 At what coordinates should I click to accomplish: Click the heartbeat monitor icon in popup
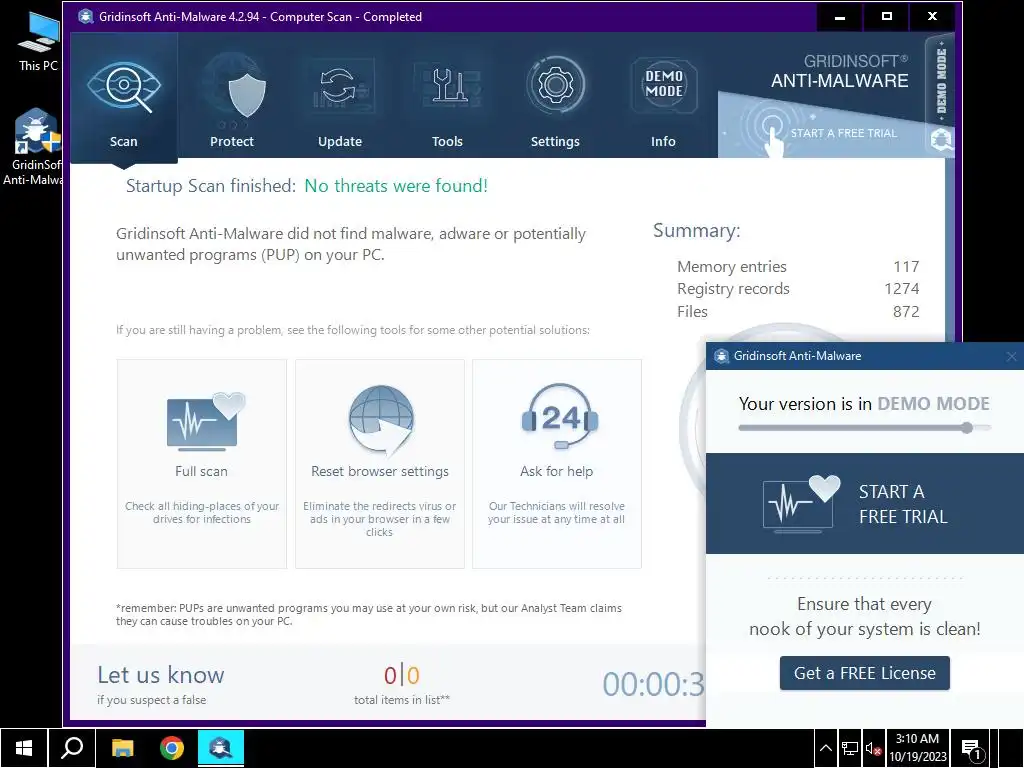coord(801,504)
